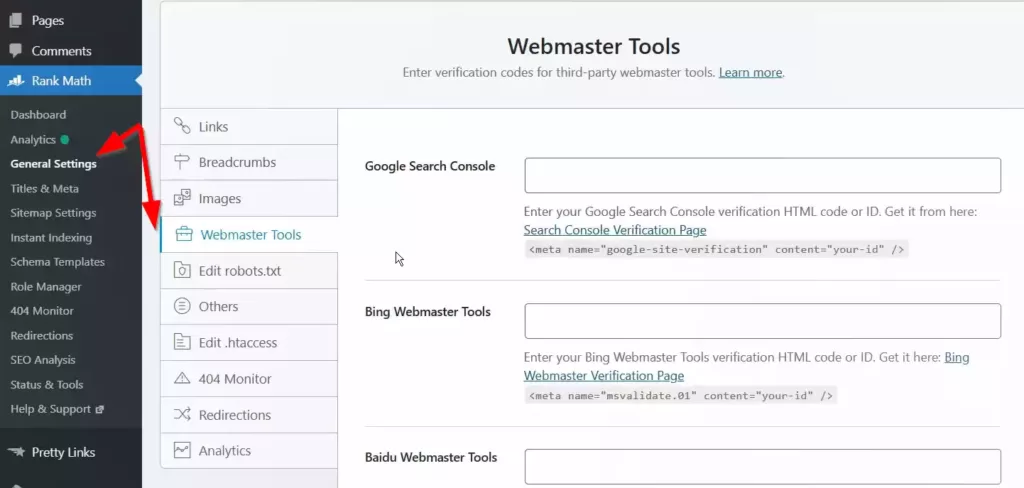The image size is (1024, 488).
Task: Click the green status dot next to Analytics
Action: coord(65,139)
